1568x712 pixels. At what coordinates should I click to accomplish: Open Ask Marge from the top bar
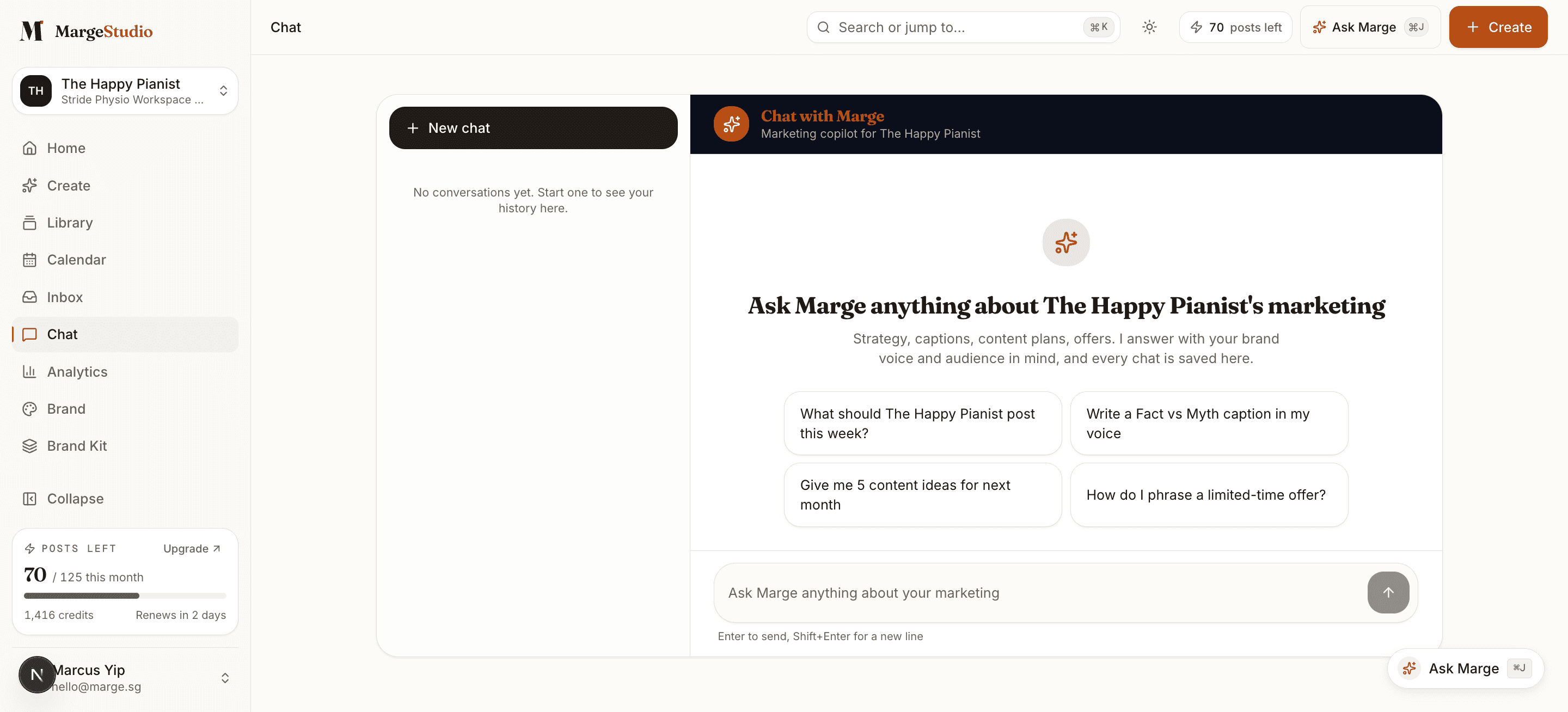pos(1370,27)
